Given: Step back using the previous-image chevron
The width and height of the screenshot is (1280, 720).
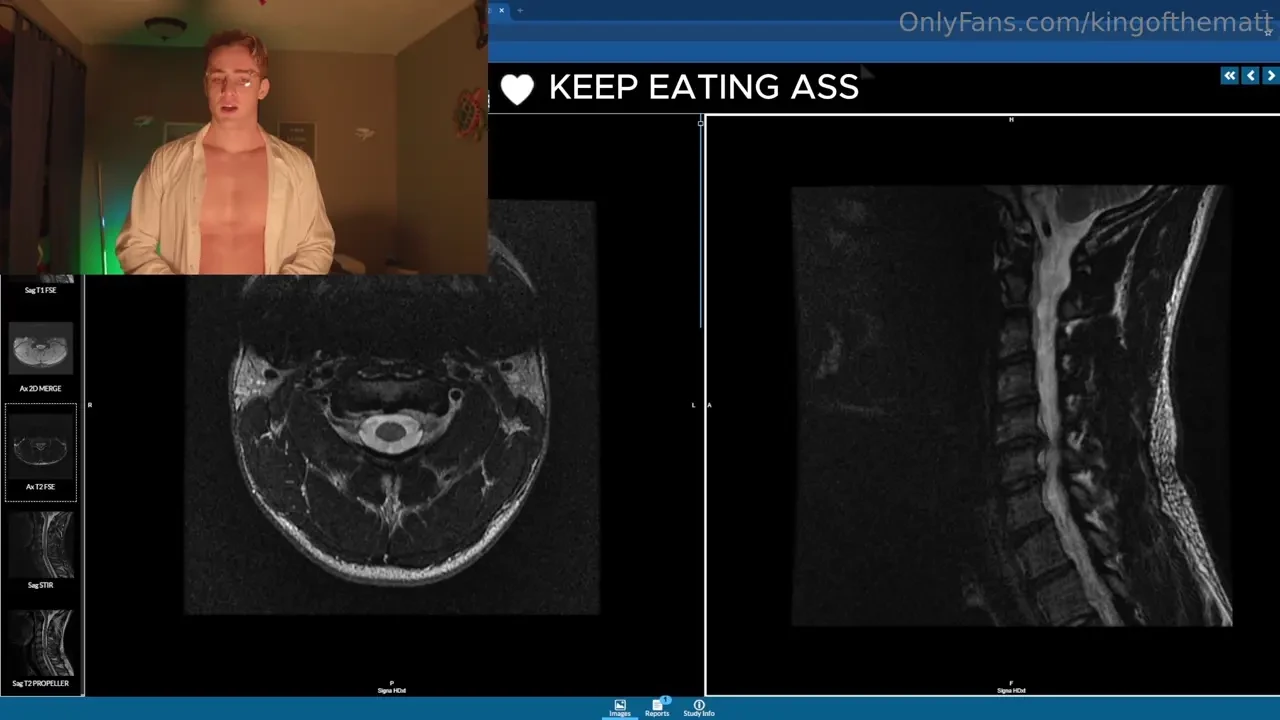Looking at the screenshot, I should coord(1250,75).
